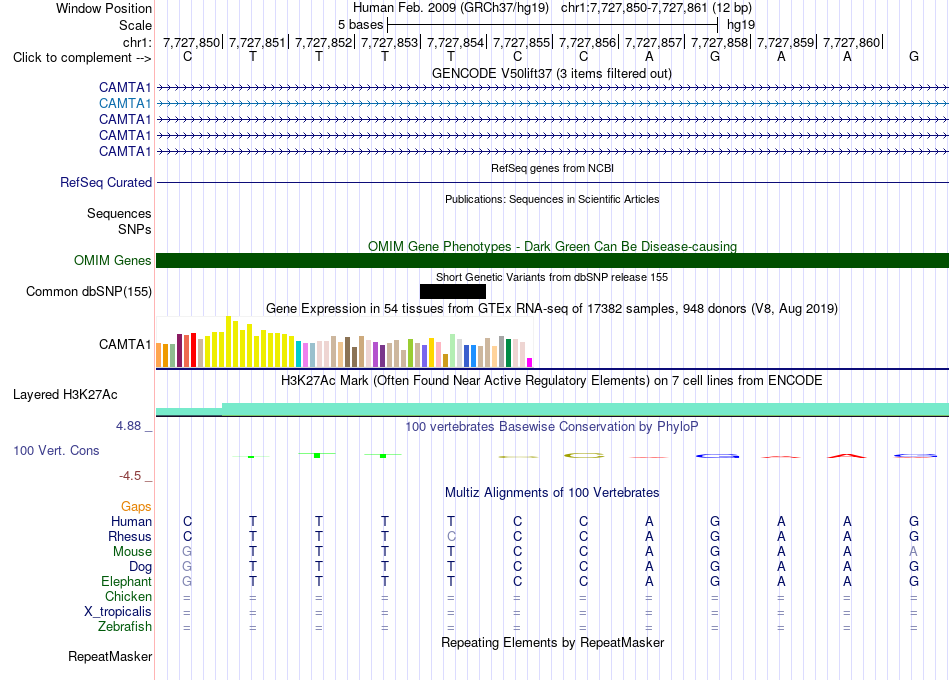Open the 100 Vert. Cons track label
The height and width of the screenshot is (680, 950).
56,450
